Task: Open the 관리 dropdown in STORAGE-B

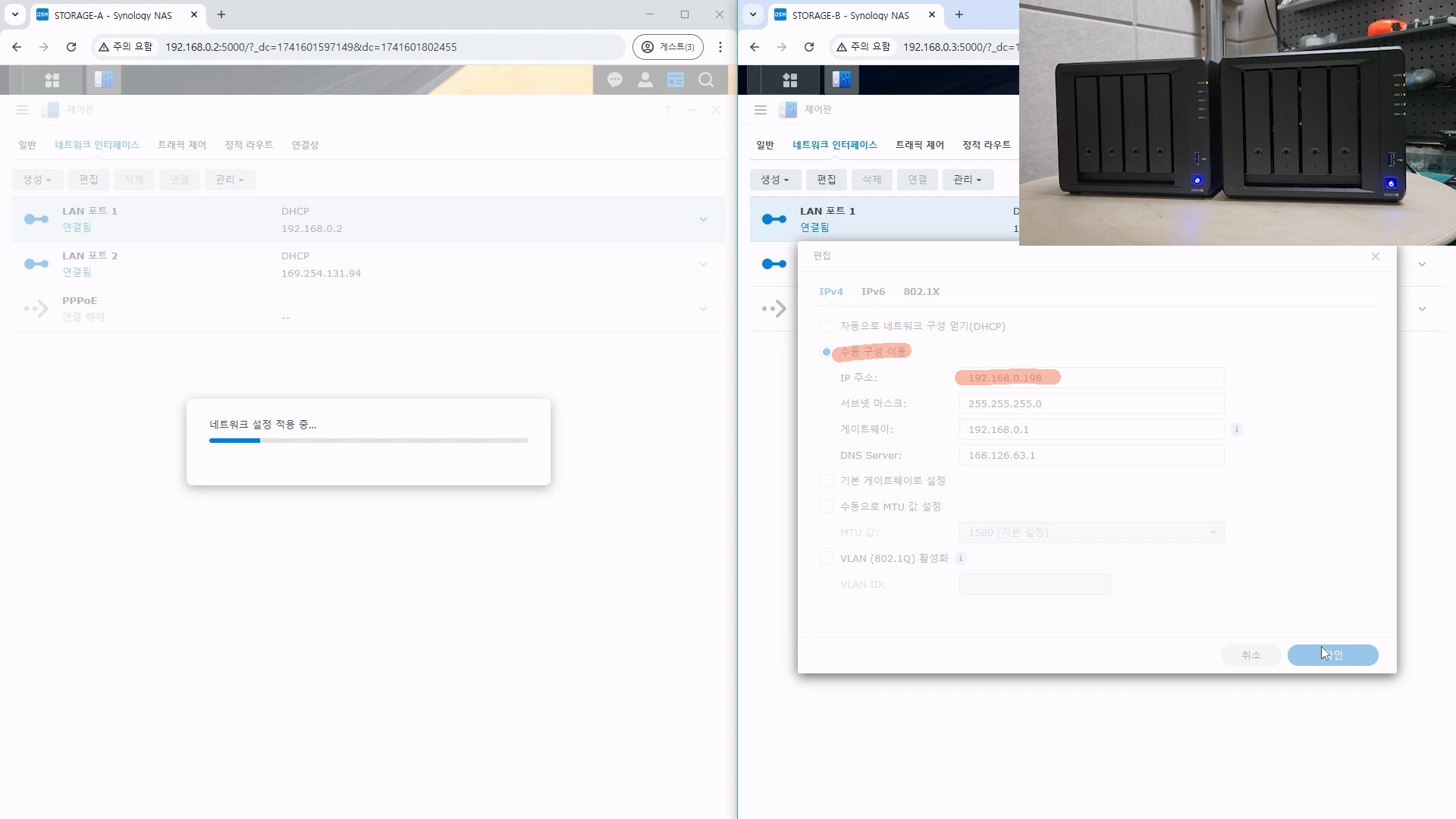Action: (967, 180)
